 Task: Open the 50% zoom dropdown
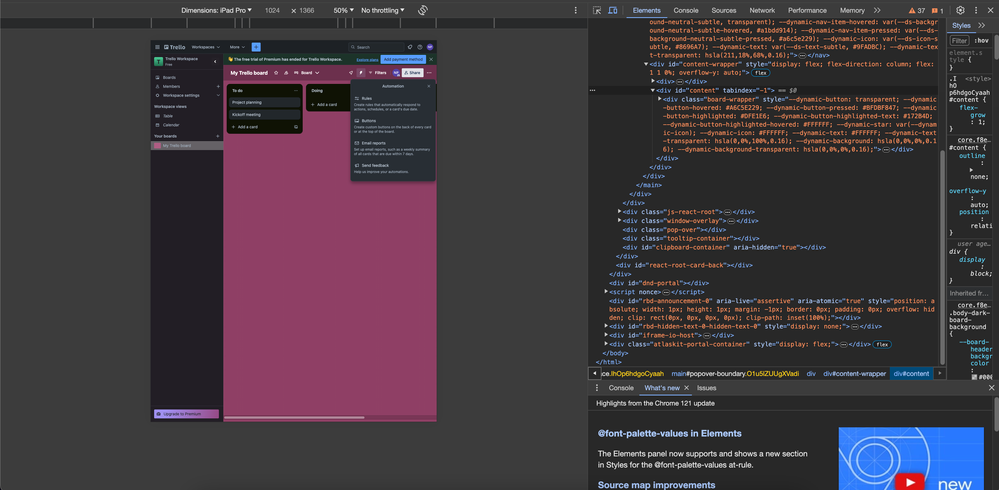point(343,10)
